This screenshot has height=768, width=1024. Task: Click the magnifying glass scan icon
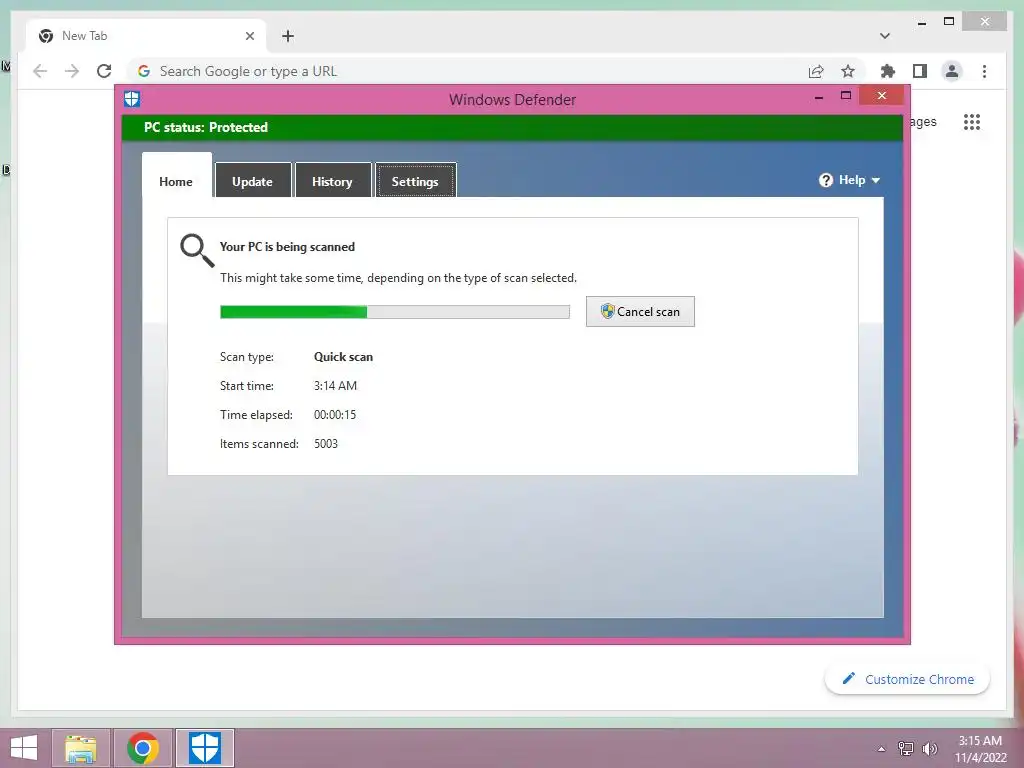197,250
